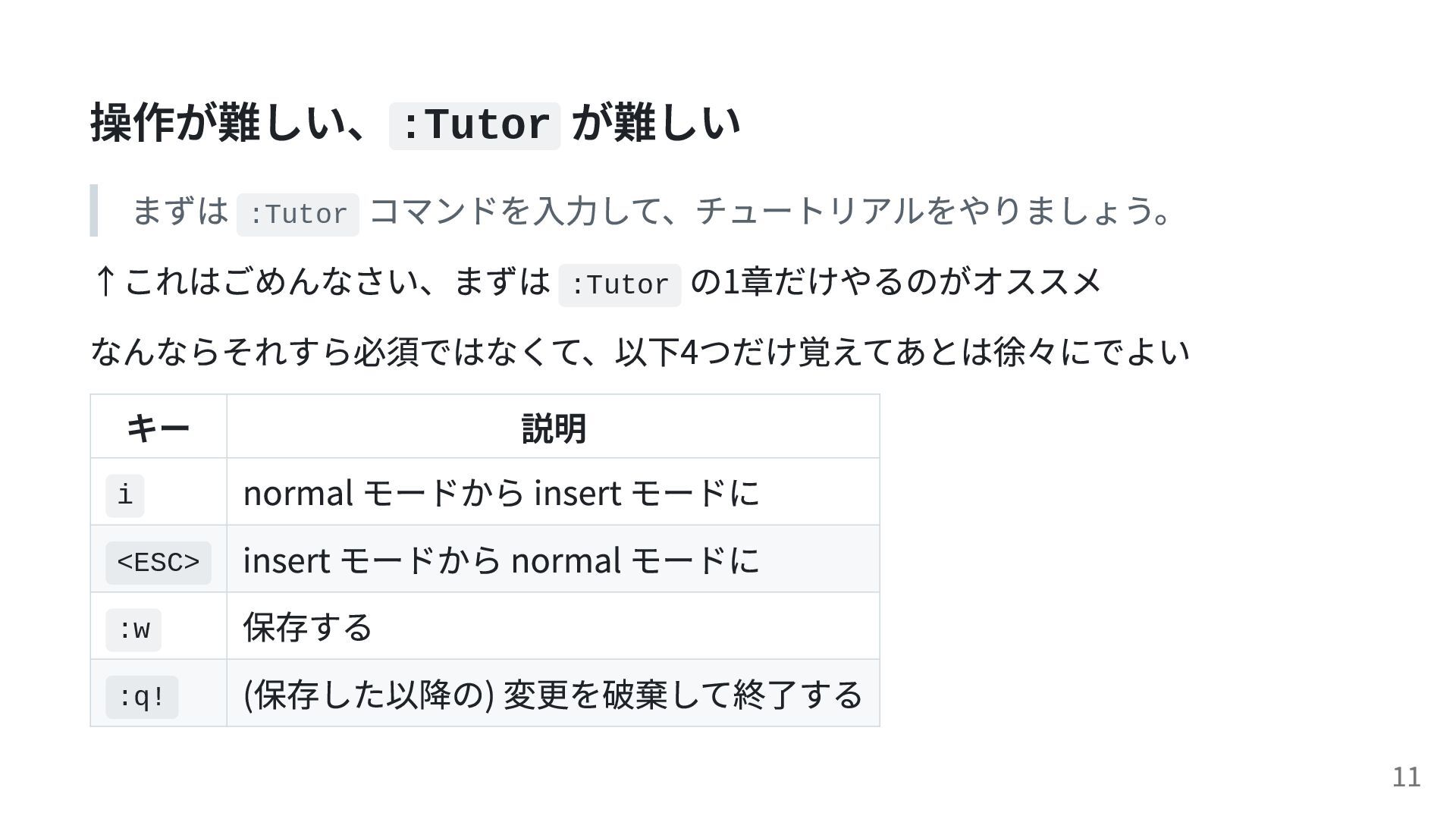Screen dimensions: 1456x819
Task: Click the :Tutor code in the blockquote
Action: (x=298, y=215)
